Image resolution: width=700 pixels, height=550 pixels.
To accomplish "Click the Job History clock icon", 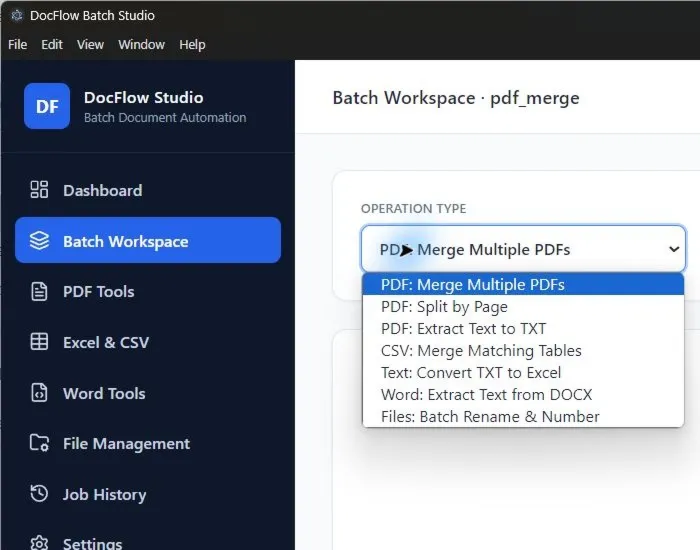I will click(39, 493).
